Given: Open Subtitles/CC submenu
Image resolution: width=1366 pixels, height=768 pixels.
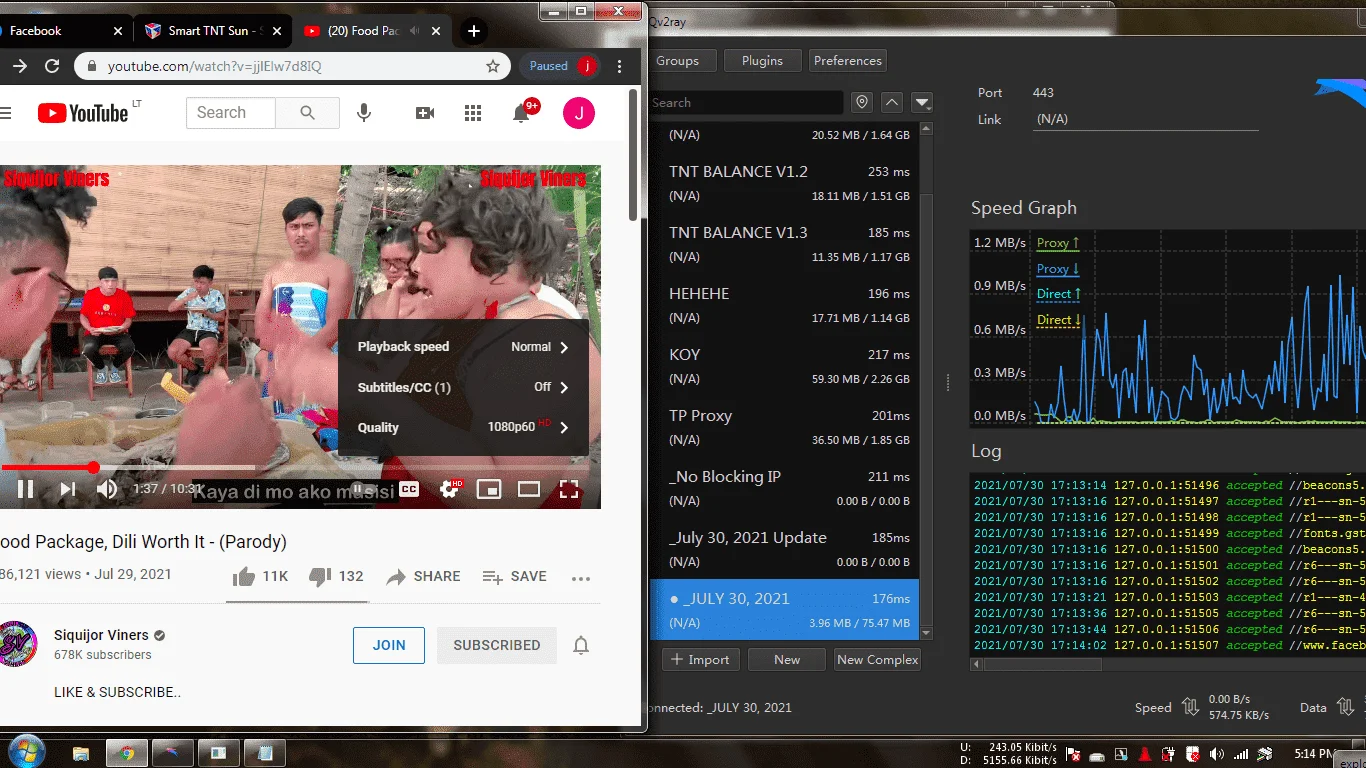Looking at the screenshot, I should coord(463,387).
